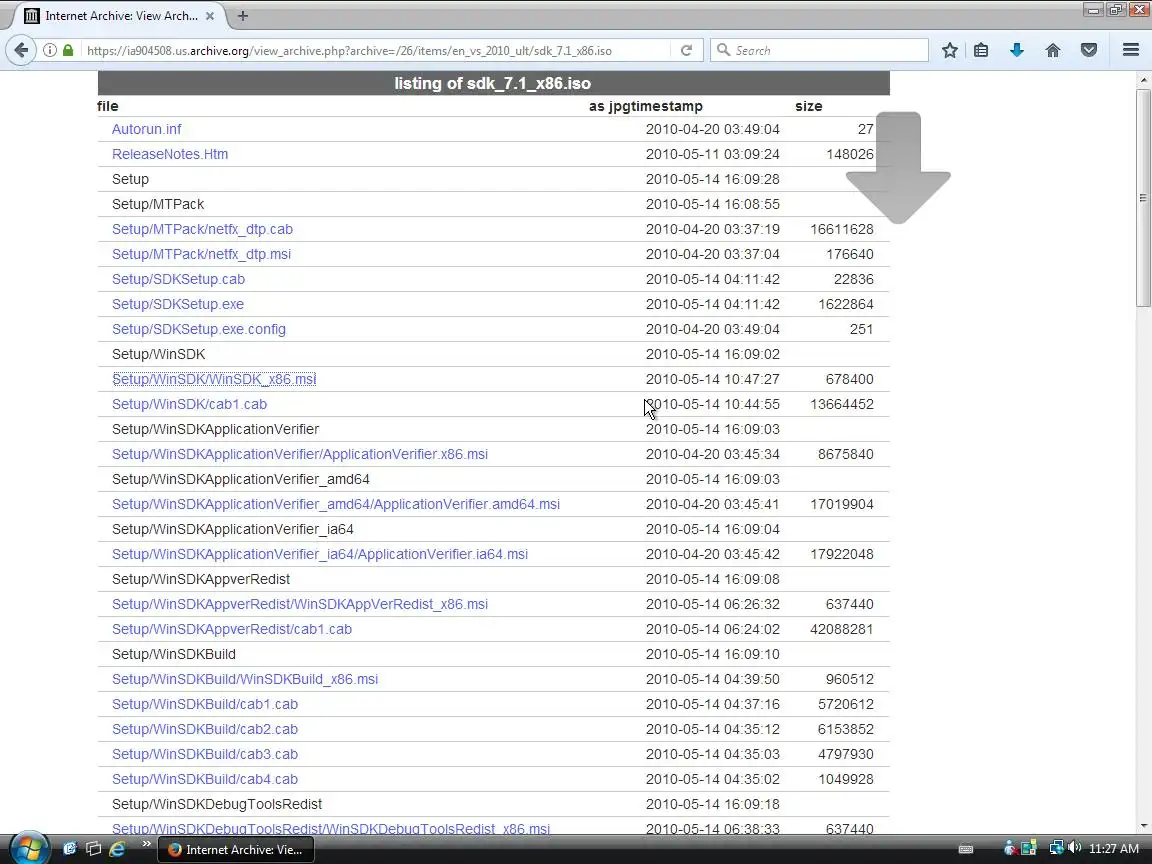Go to the Home page icon
The width and height of the screenshot is (1152, 864).
click(x=1053, y=50)
